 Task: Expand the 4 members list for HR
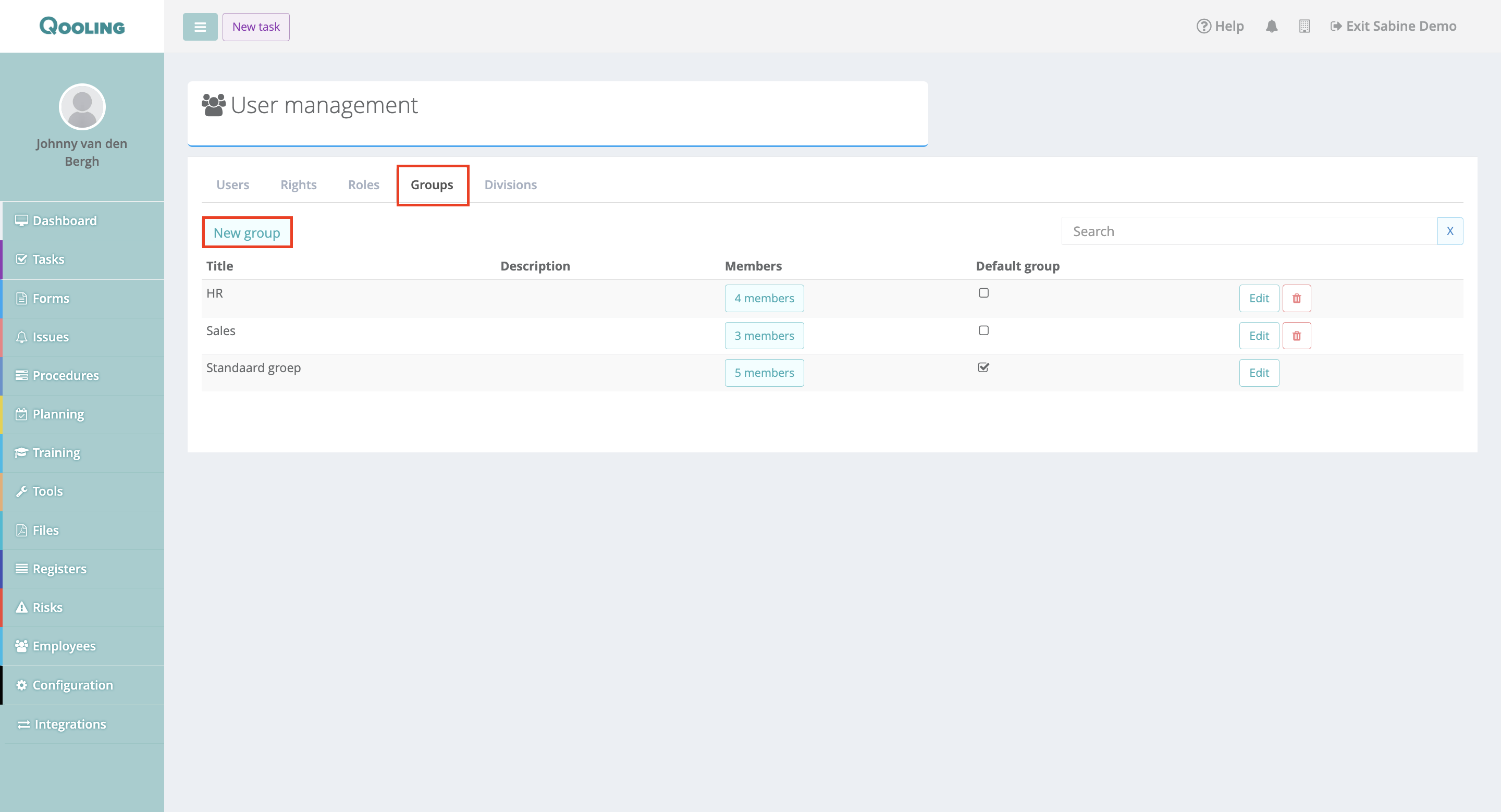point(764,298)
